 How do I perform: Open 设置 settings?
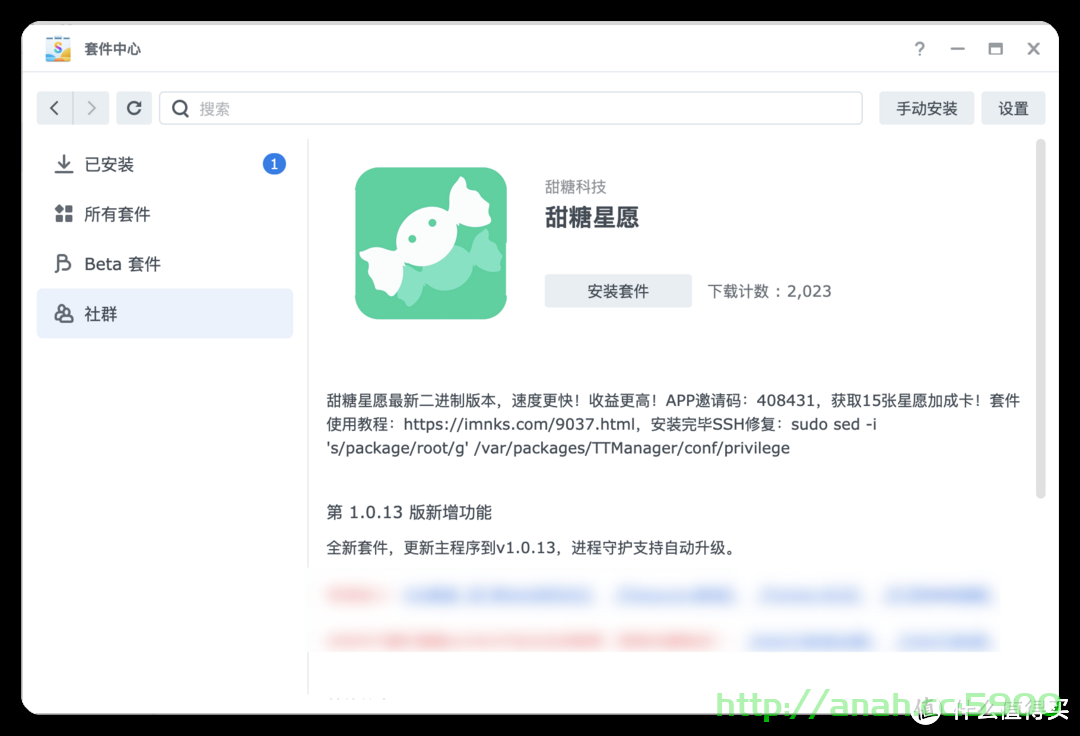tap(1013, 108)
